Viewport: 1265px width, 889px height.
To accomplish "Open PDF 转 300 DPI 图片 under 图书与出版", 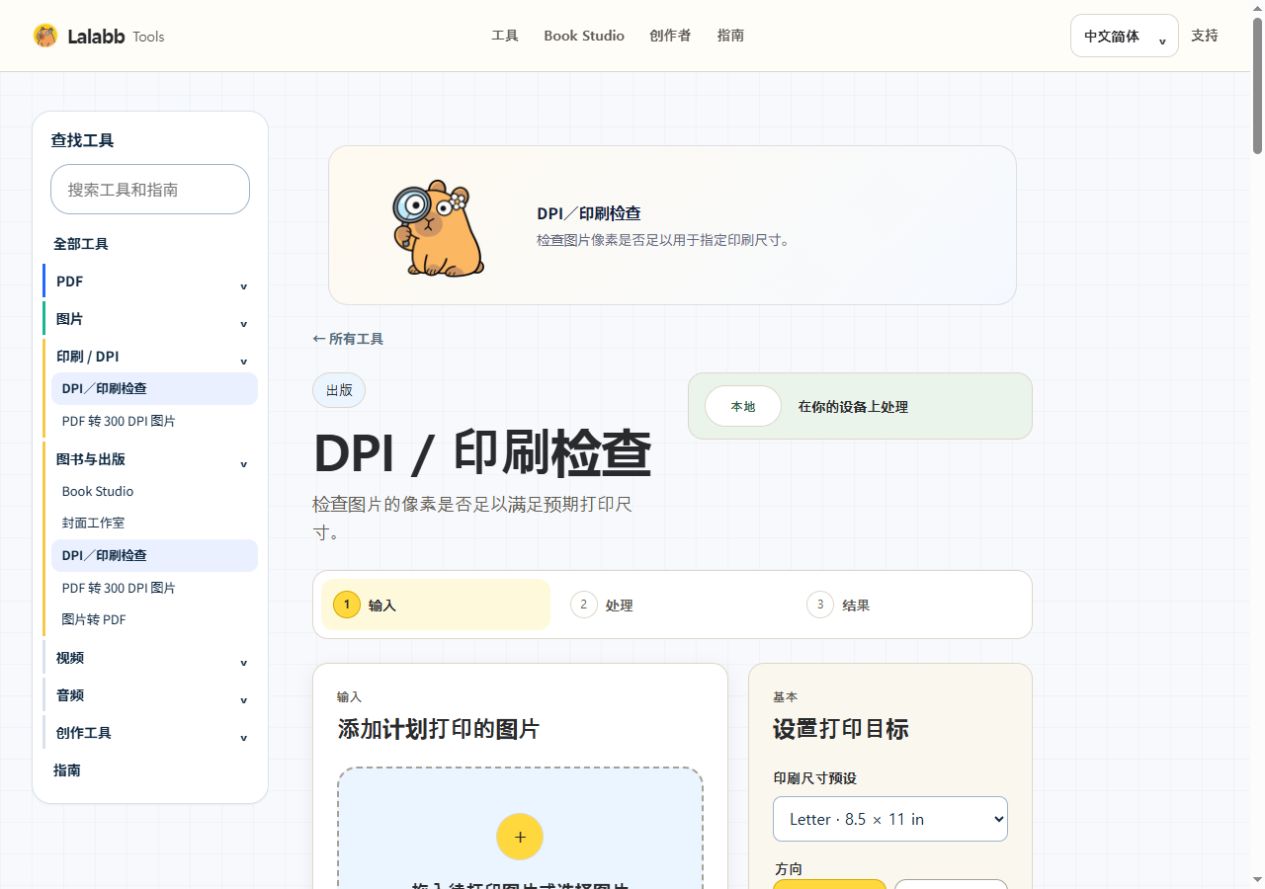I will tap(155, 588).
